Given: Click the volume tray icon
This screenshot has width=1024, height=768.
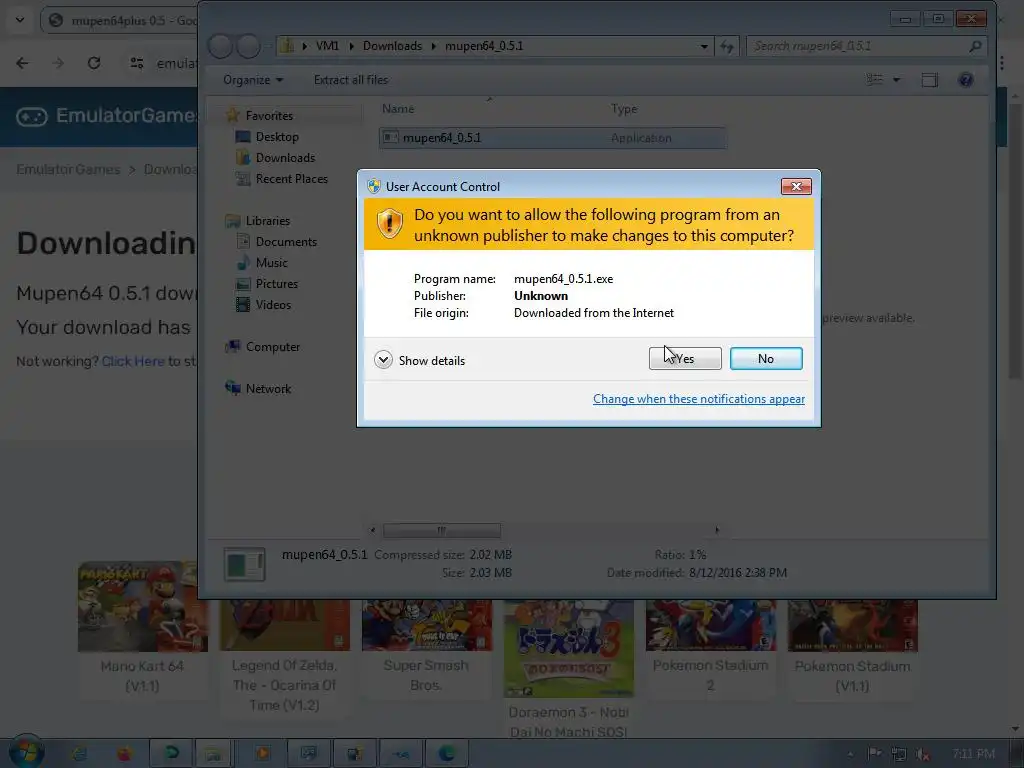Looking at the screenshot, I should 922,754.
